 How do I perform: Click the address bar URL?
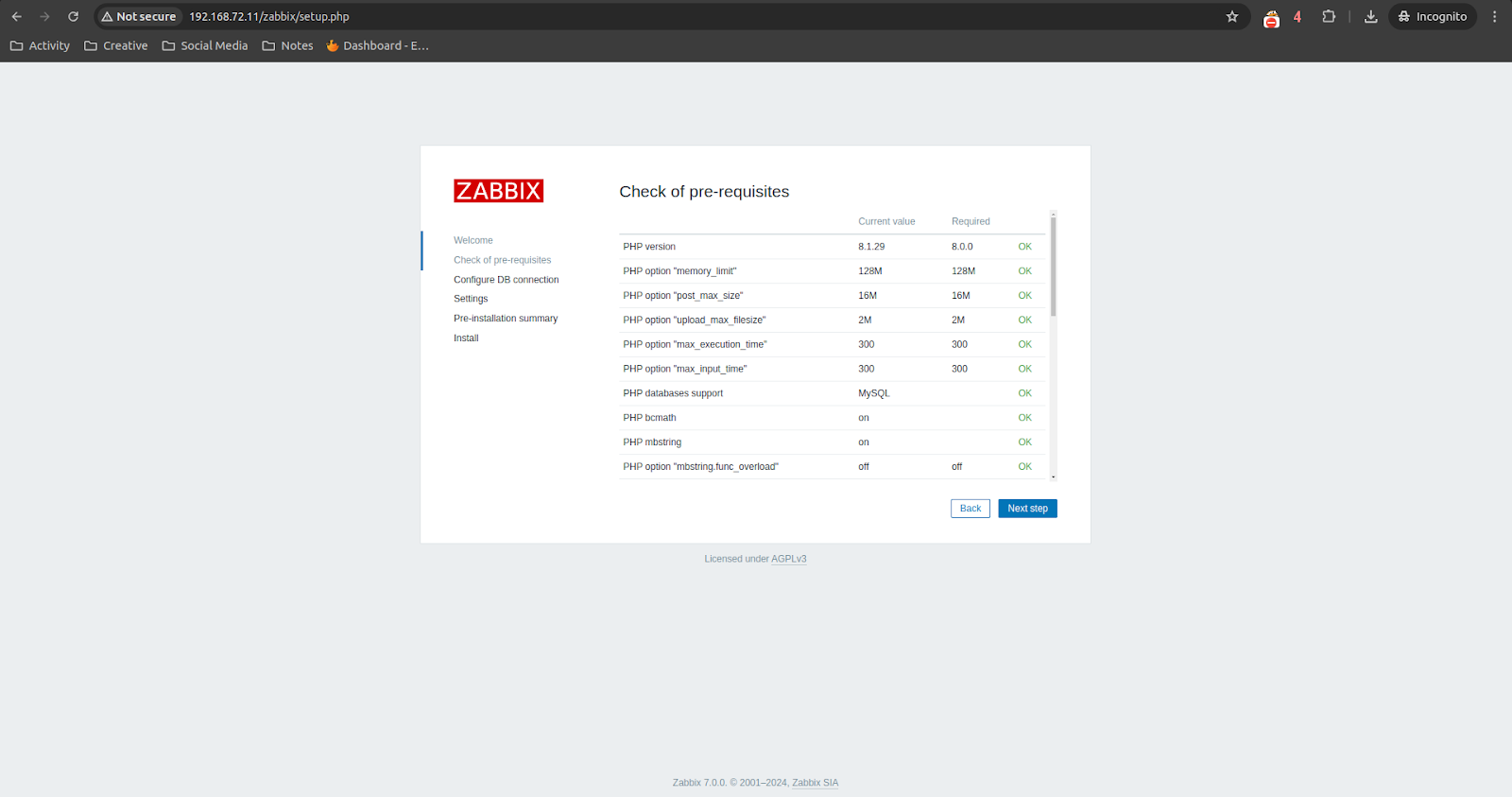click(269, 17)
